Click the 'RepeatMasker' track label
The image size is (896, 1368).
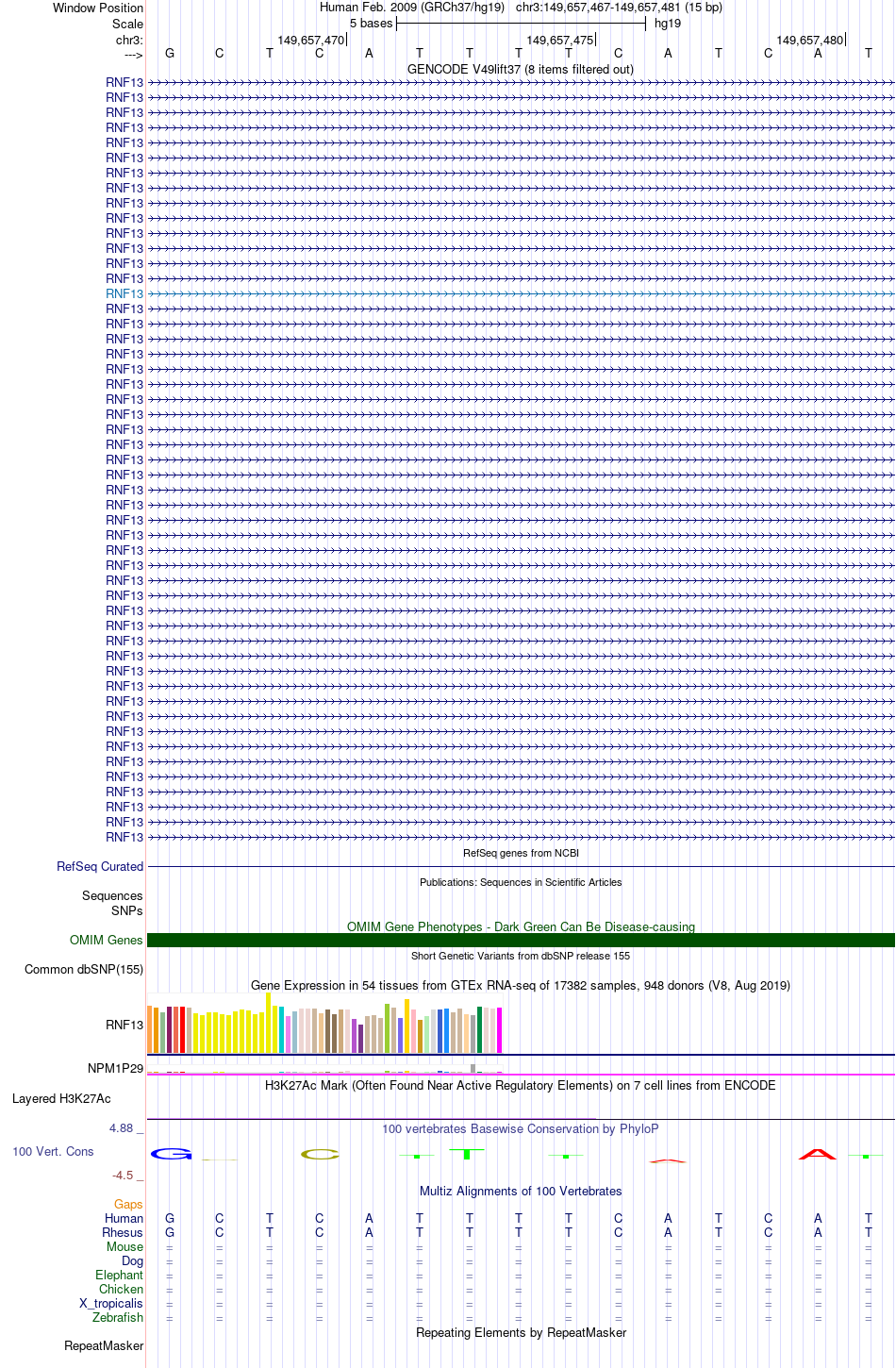pyautogui.click(x=104, y=1346)
